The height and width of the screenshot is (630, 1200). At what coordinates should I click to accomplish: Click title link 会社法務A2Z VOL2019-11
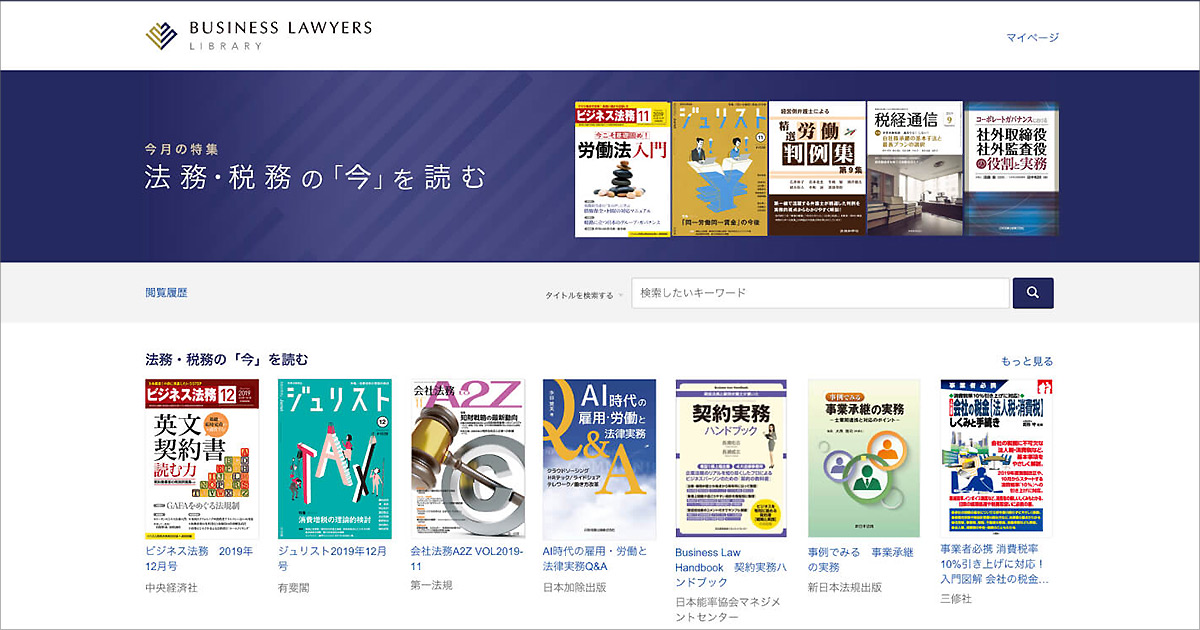pos(467,558)
